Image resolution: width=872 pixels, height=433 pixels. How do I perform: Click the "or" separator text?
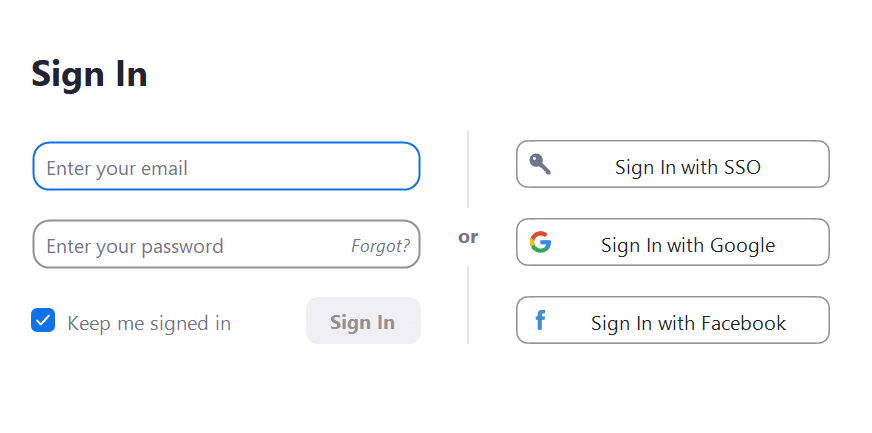468,237
